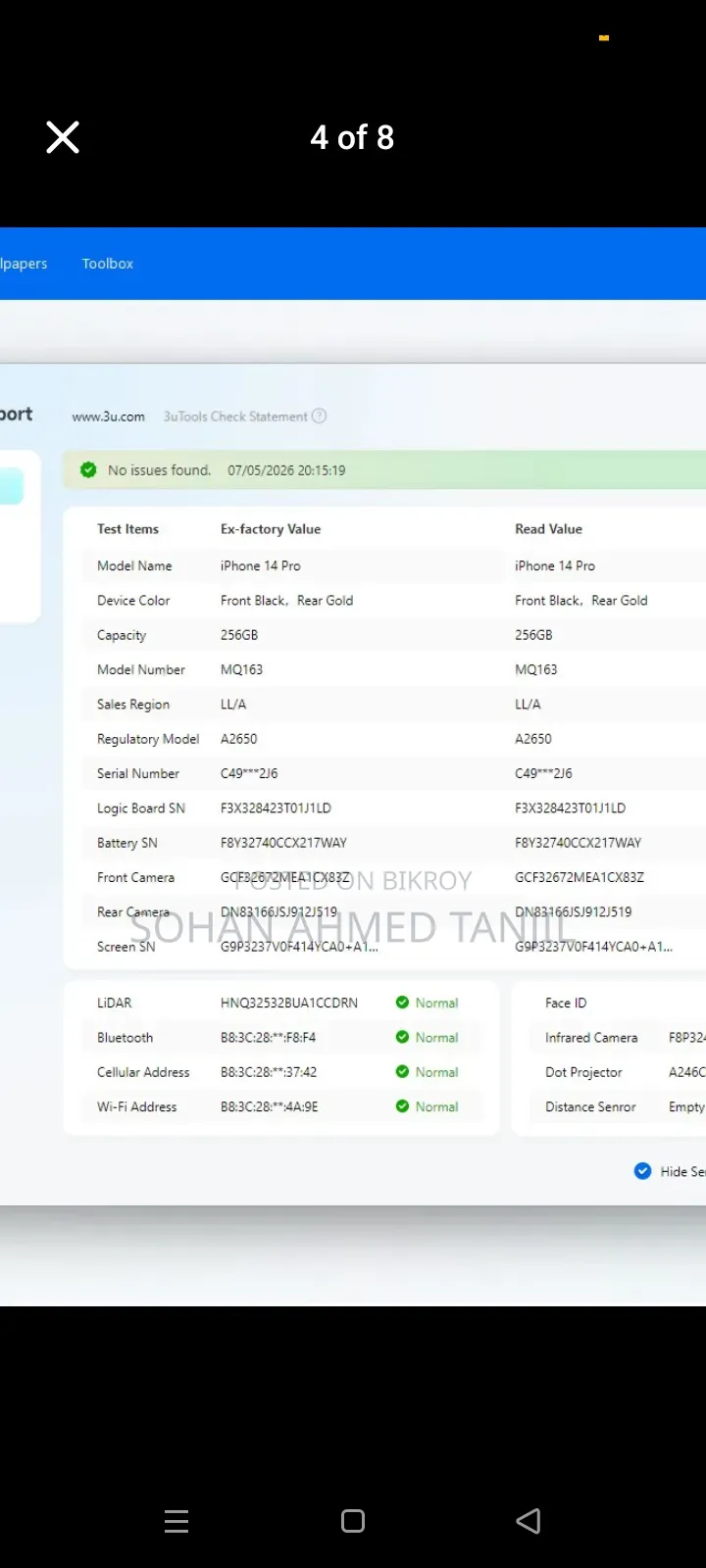Image resolution: width=706 pixels, height=1568 pixels.
Task: Click Bluetooth address 'B8:3C:28:**:F8:F4'
Action: (269, 1037)
